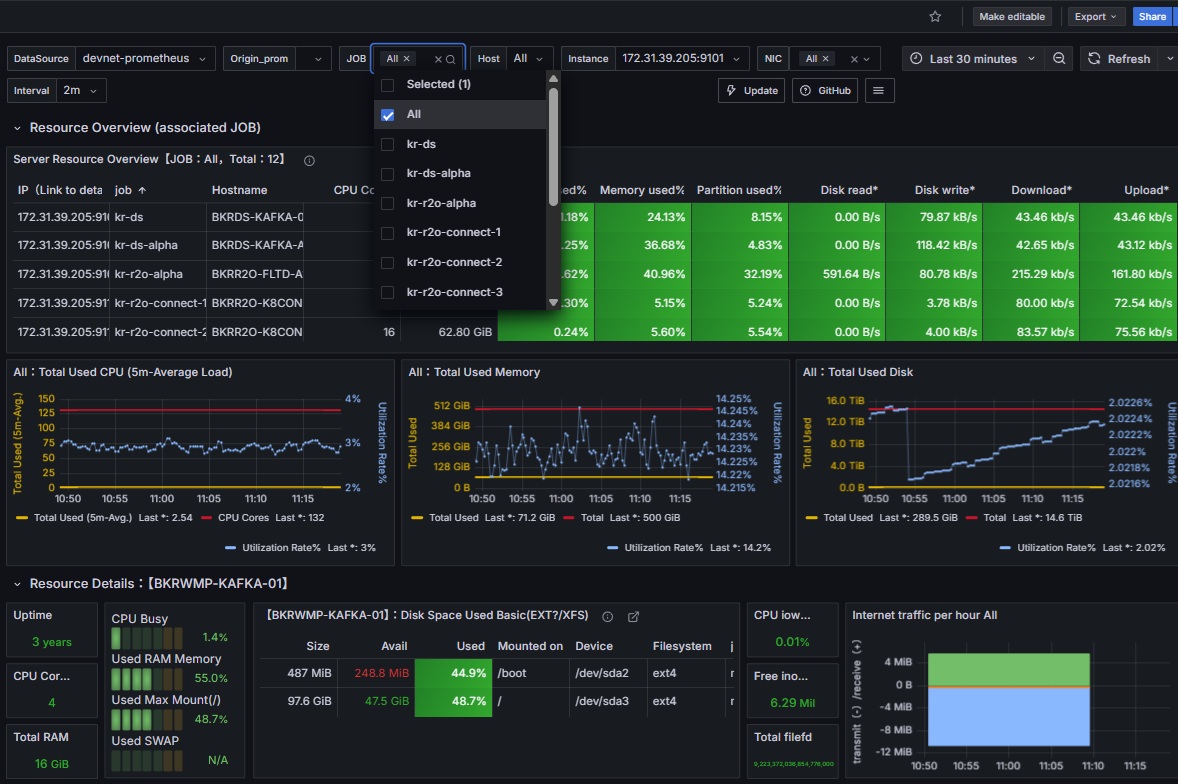Viewport: 1178px width, 784px height.
Task: Open kr-ds IP link 172.31.39.205
Action: (x=63, y=217)
